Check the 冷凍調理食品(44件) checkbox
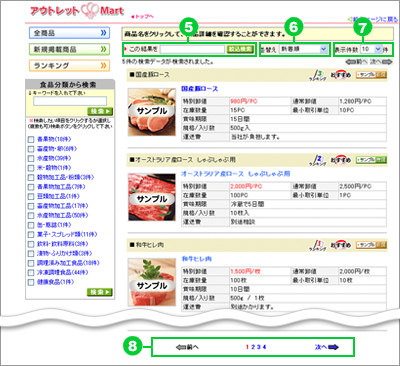 [x=31, y=273]
